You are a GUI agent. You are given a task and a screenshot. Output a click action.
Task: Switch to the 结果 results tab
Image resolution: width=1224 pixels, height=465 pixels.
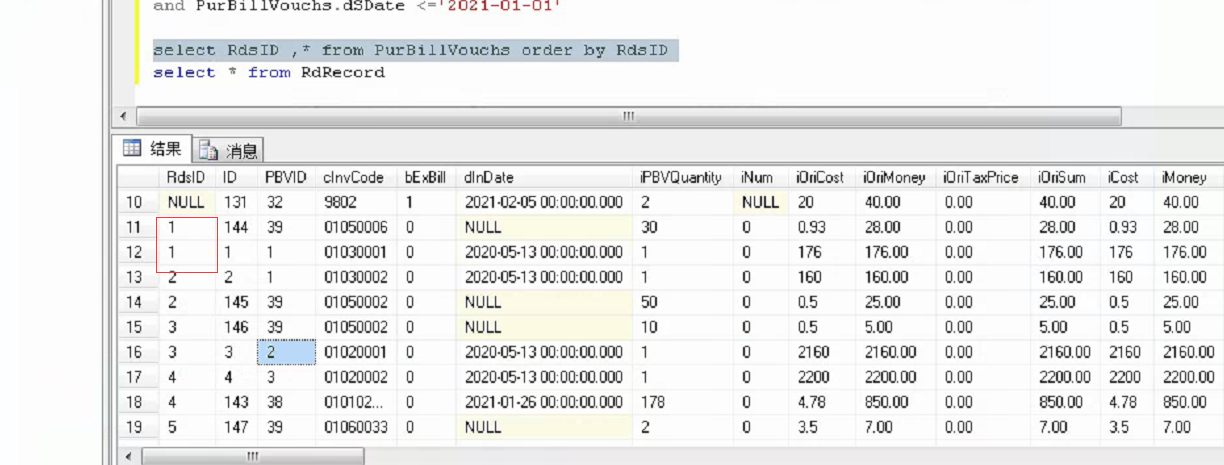click(x=153, y=149)
